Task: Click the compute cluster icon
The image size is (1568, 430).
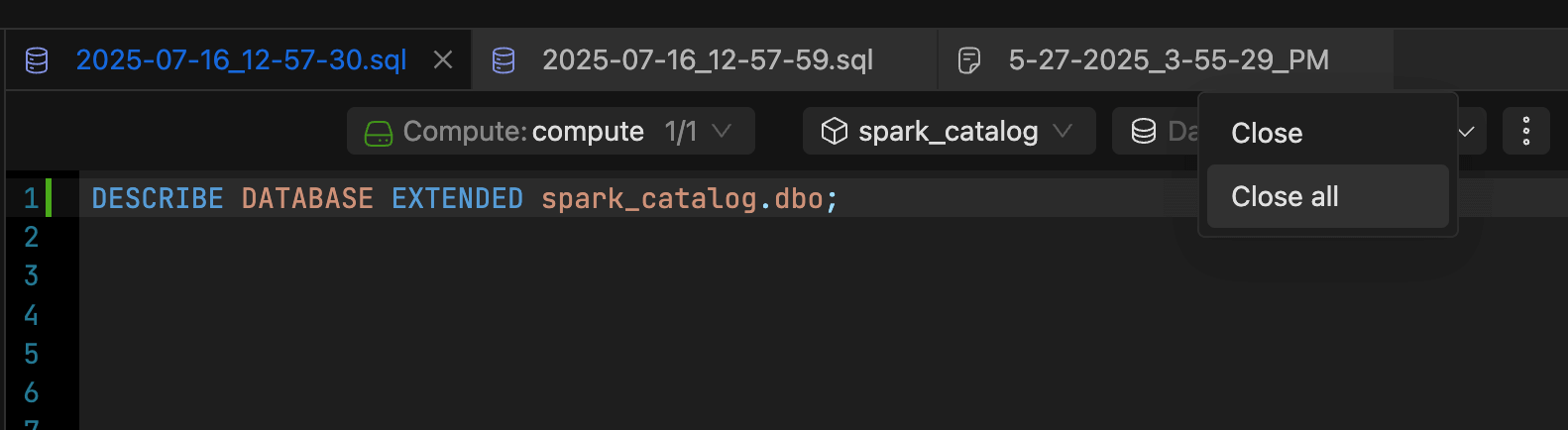Action: pyautogui.click(x=379, y=132)
